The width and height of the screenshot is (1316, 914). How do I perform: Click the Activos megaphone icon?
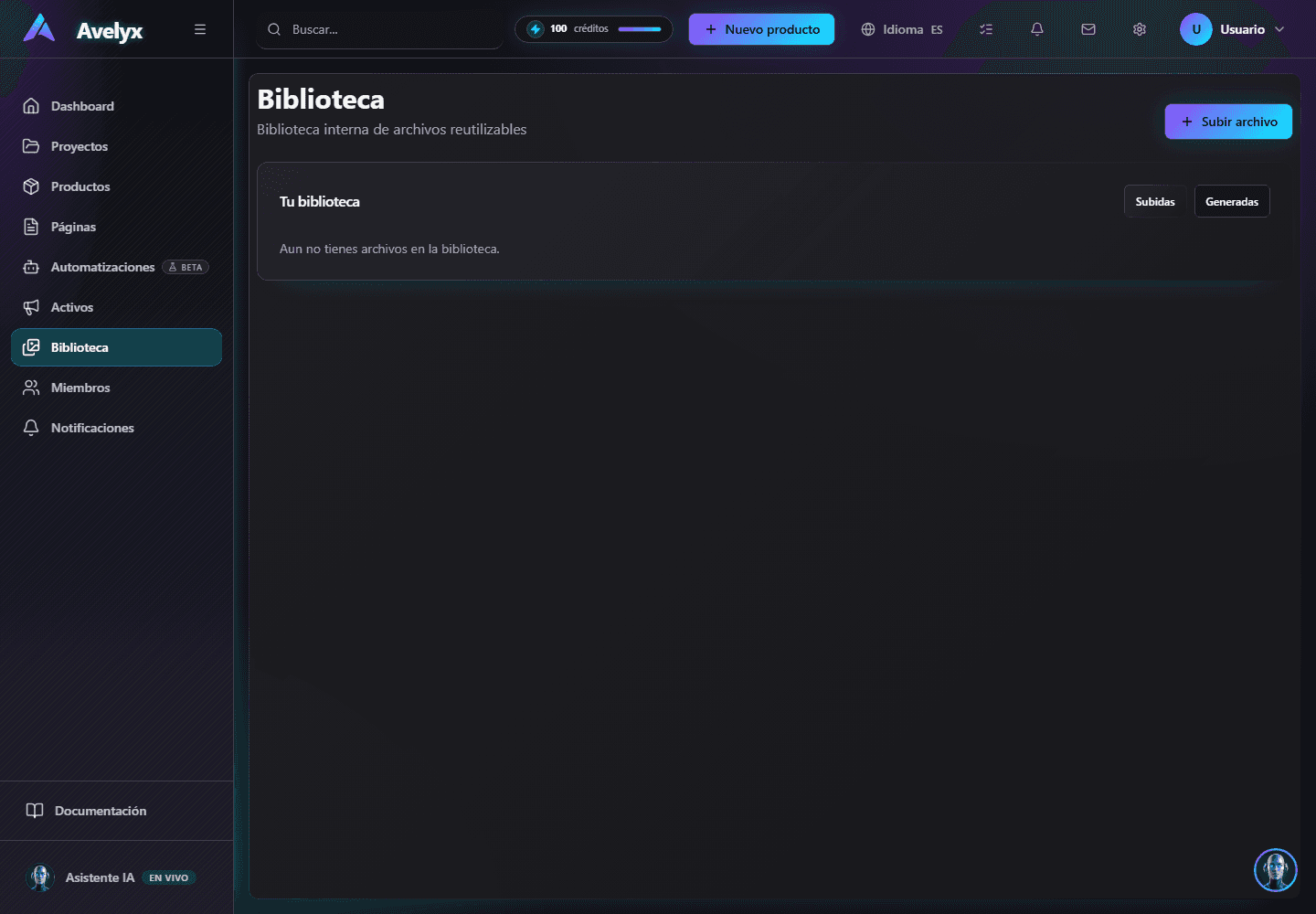31,307
